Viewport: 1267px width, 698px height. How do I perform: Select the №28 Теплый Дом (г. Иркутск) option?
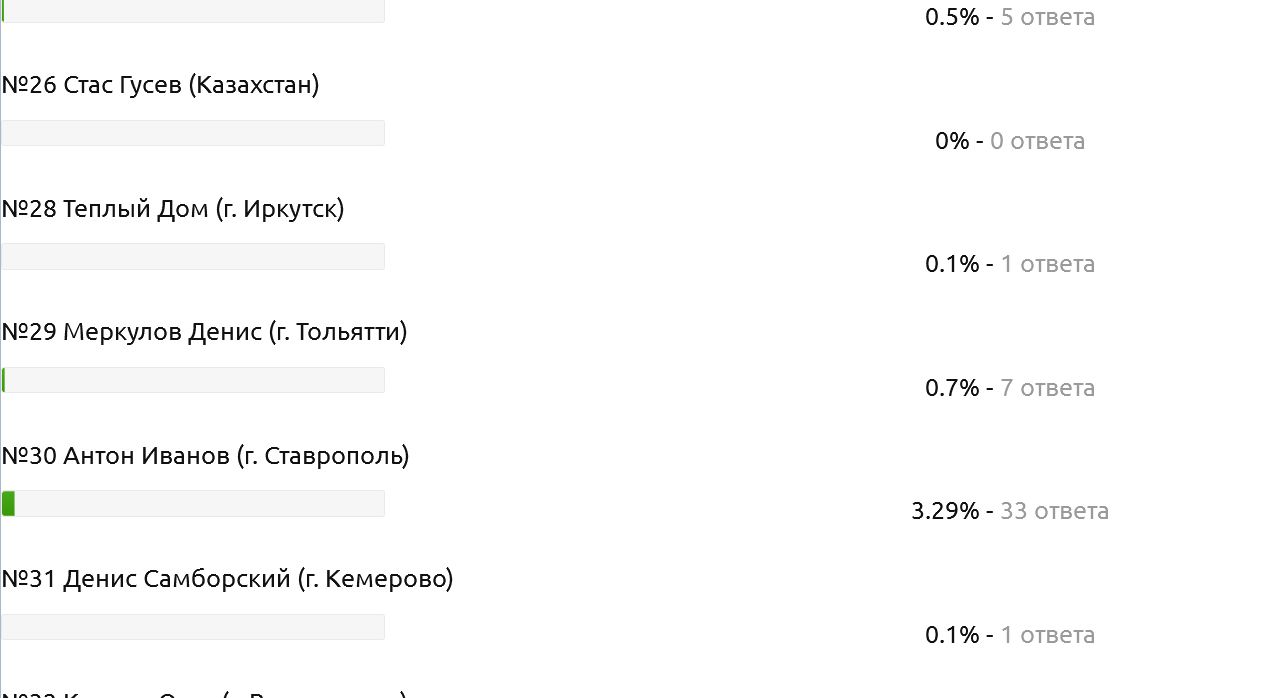tap(173, 209)
